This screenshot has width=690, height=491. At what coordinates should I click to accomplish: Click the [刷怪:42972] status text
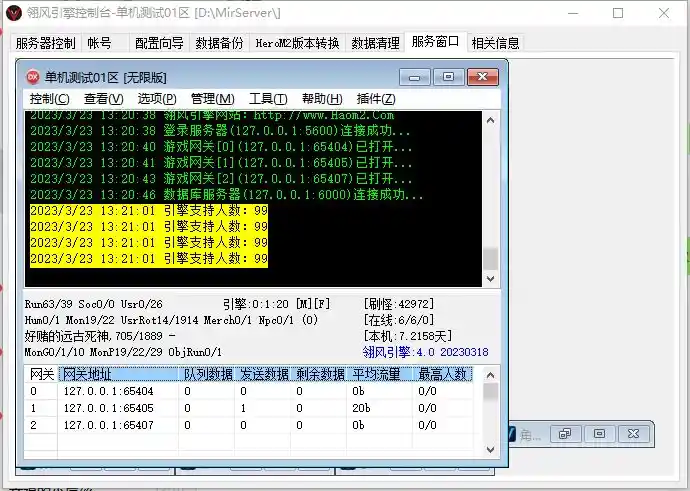coord(399,304)
